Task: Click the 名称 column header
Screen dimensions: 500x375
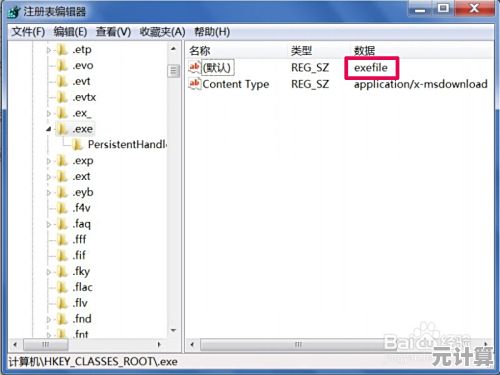Action: coord(200,51)
